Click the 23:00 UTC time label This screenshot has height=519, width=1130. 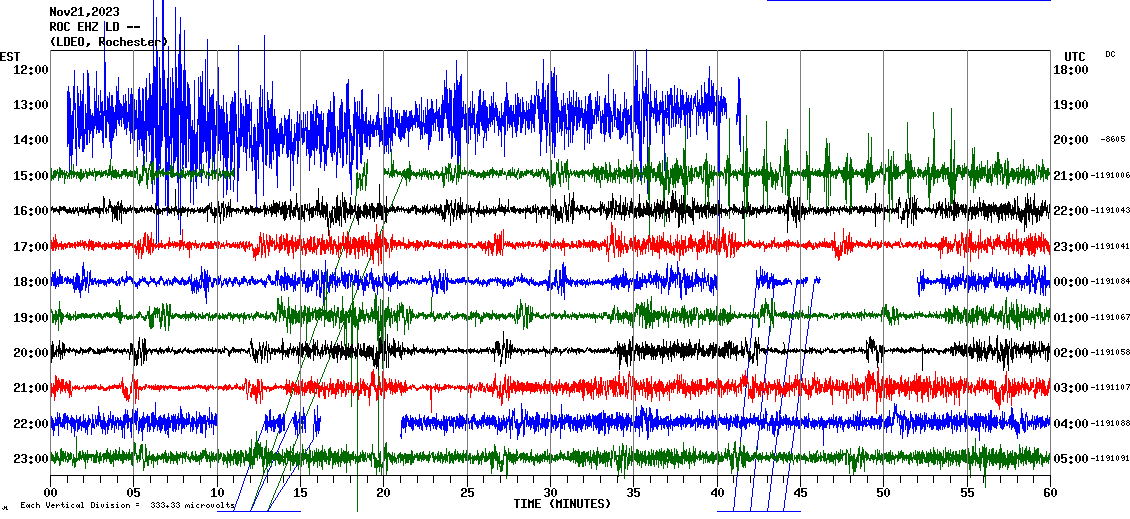pos(1071,247)
